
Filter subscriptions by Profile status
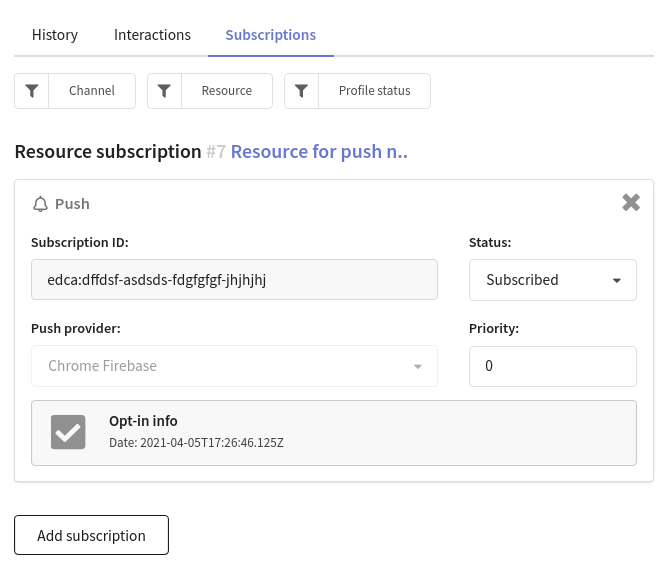tap(374, 91)
